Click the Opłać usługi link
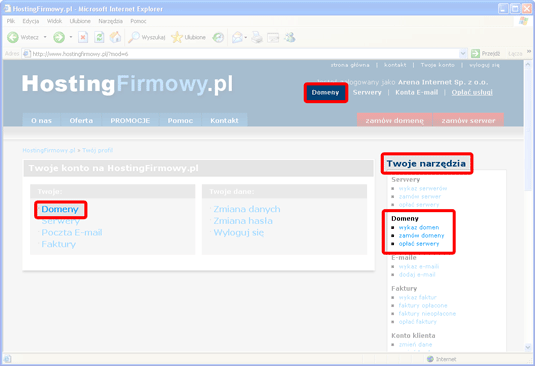The width and height of the screenshot is (535, 366). pyautogui.click(x=472, y=92)
